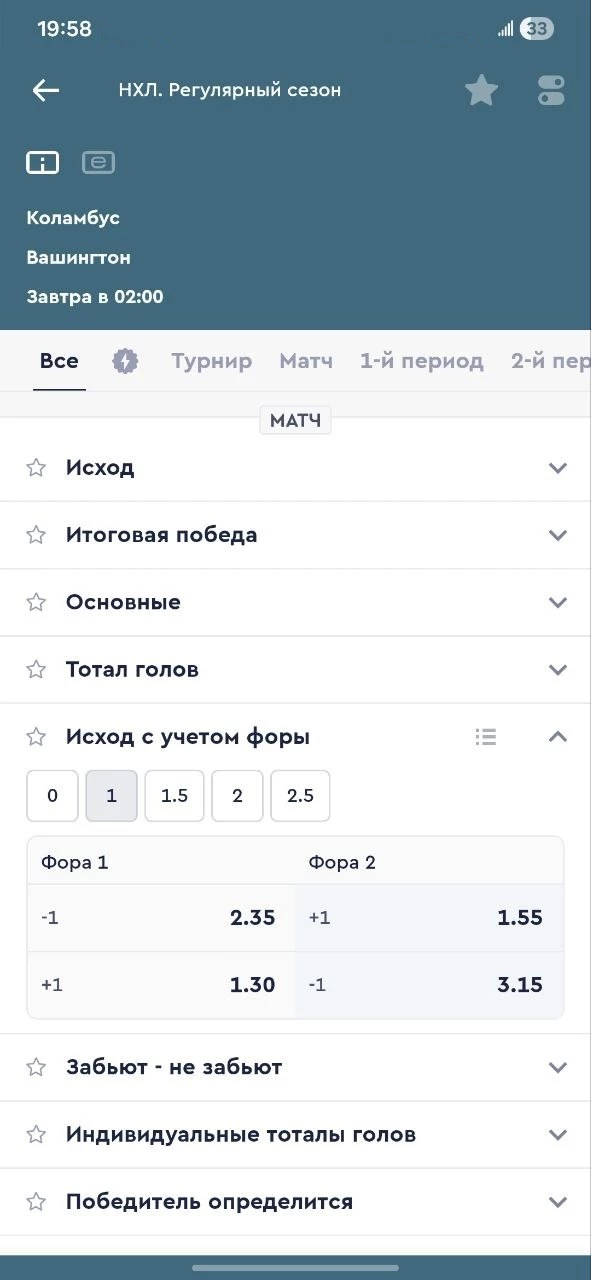Toggle the star next to 'Забьют - не забьют'

pyautogui.click(x=36, y=1067)
